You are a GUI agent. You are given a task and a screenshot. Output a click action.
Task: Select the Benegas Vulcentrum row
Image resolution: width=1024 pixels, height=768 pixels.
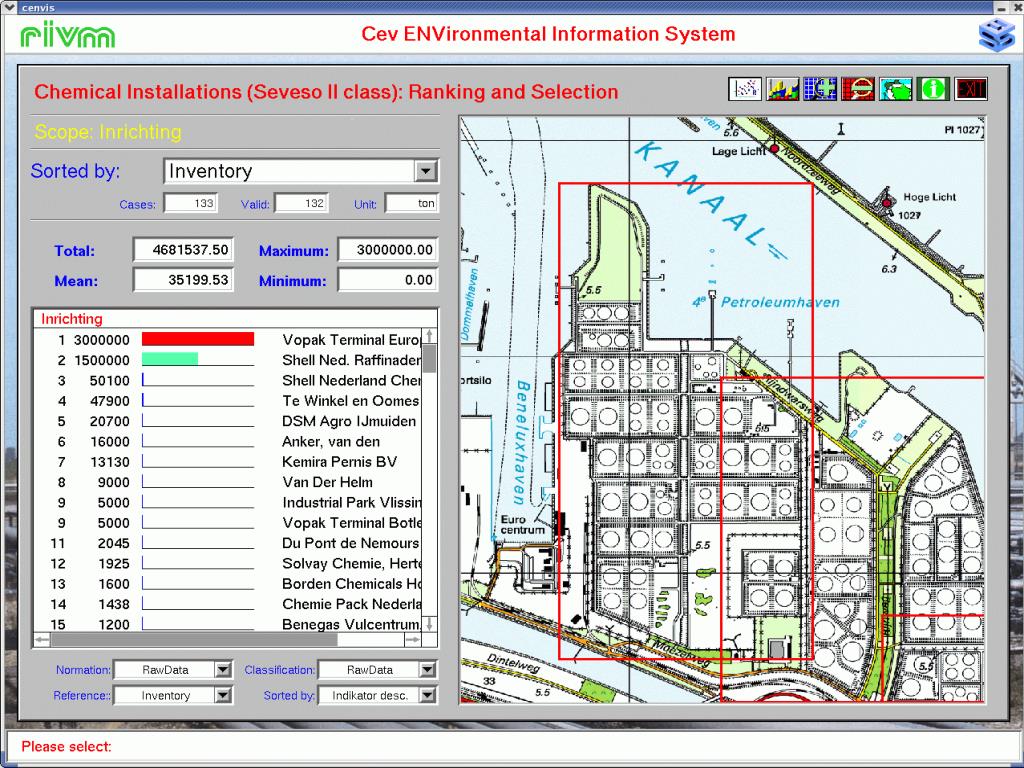[x=228, y=624]
